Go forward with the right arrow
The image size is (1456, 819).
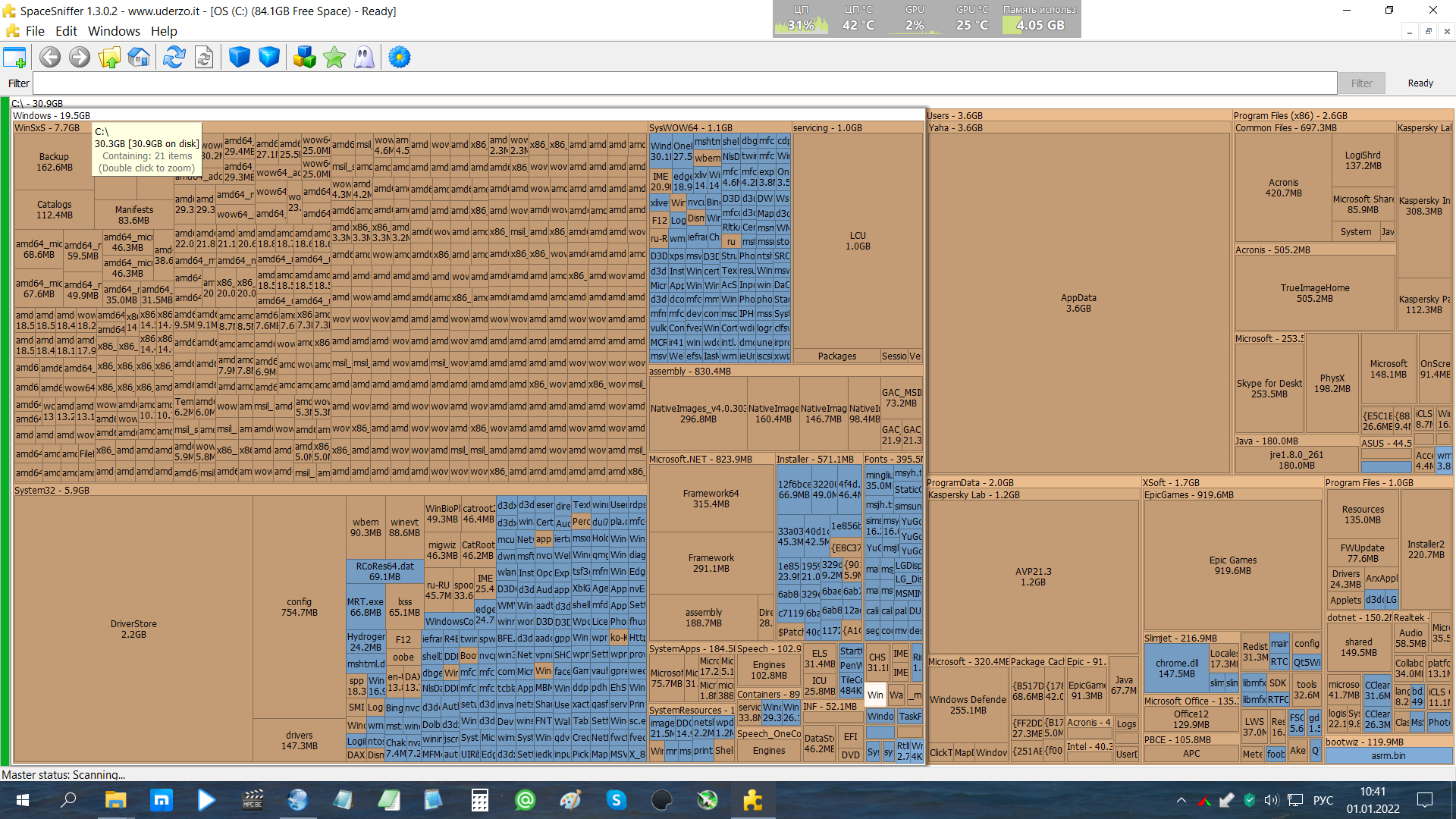coord(80,58)
